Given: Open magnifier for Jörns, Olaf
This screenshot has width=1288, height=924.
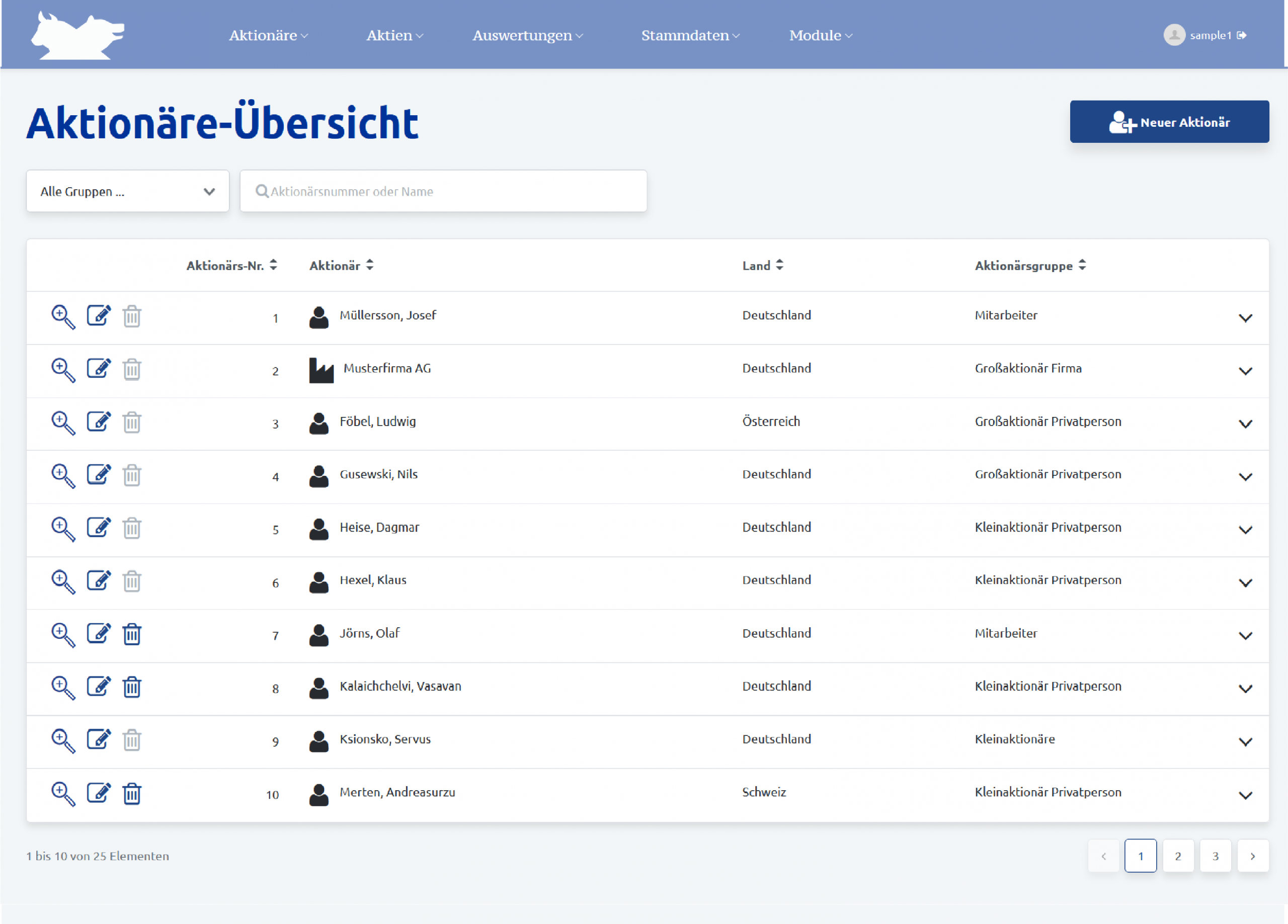Looking at the screenshot, I should [x=63, y=635].
